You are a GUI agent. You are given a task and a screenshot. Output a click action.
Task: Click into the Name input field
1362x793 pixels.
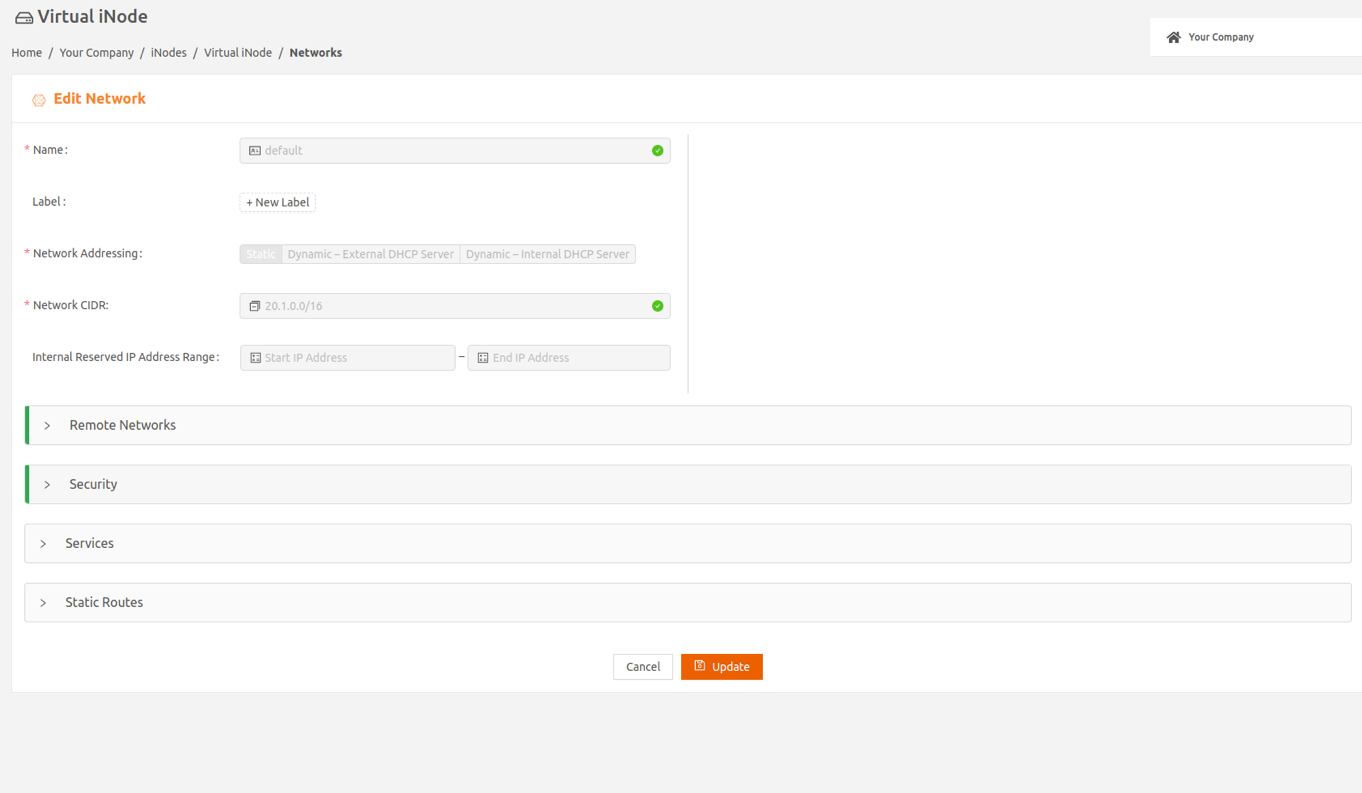click(x=455, y=151)
